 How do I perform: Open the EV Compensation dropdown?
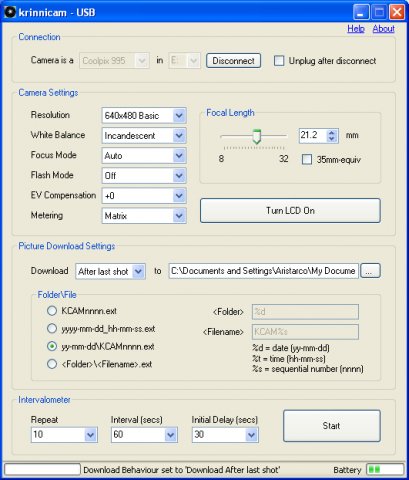tap(144, 196)
